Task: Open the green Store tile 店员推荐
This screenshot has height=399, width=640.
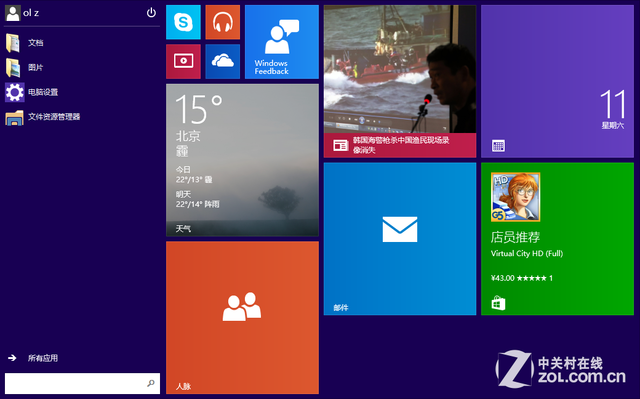Action: click(x=557, y=239)
